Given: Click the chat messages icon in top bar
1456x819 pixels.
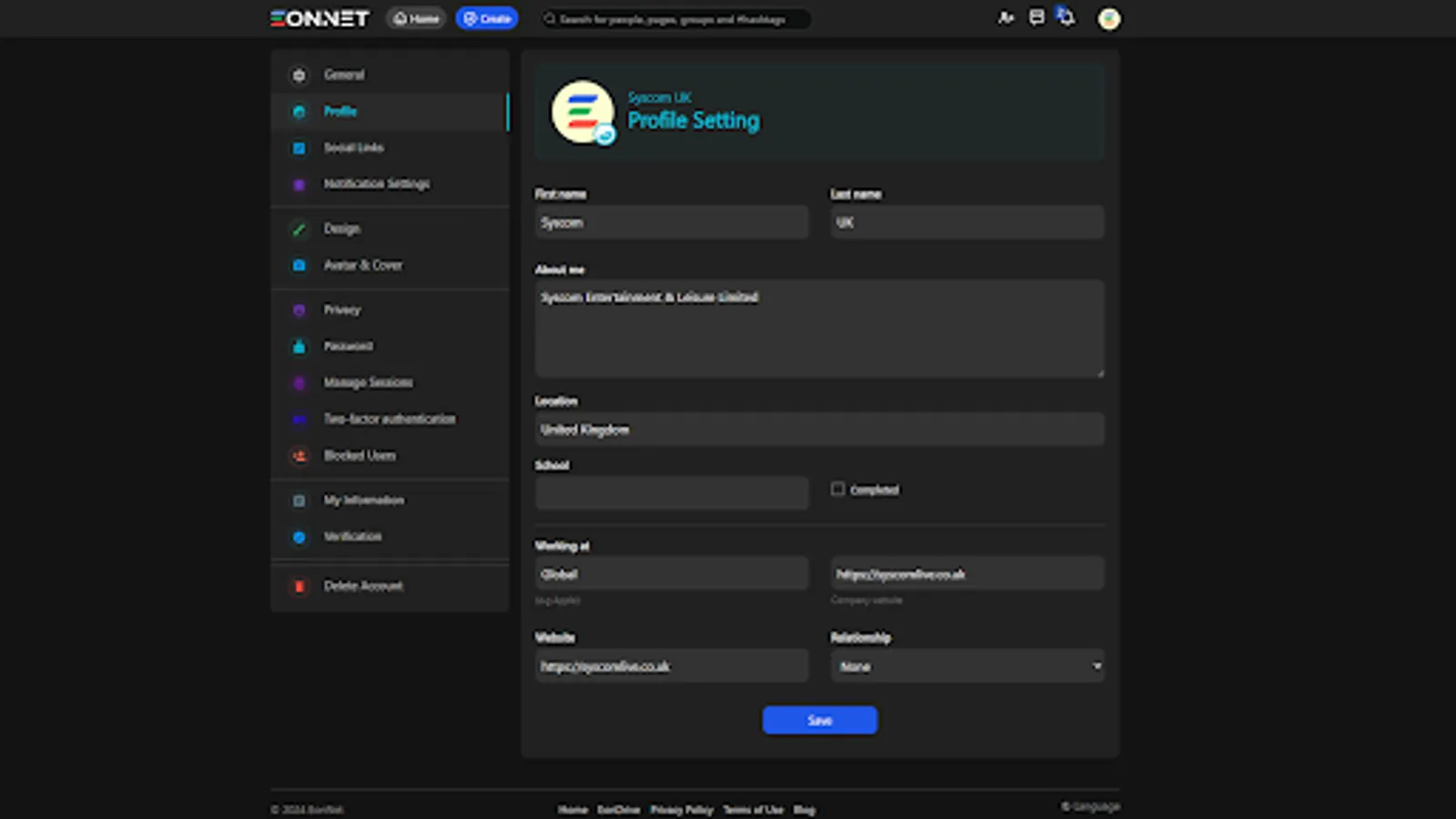Looking at the screenshot, I should (x=1036, y=18).
